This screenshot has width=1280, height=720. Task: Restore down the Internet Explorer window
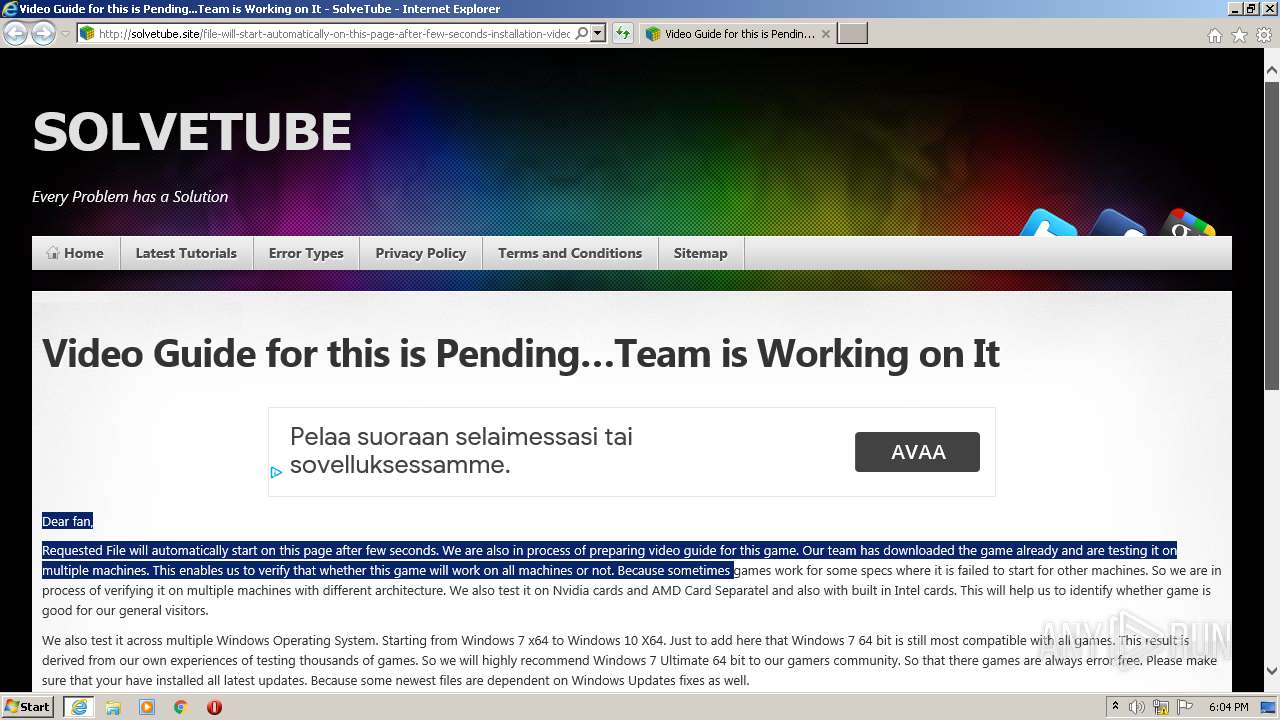1251,8
